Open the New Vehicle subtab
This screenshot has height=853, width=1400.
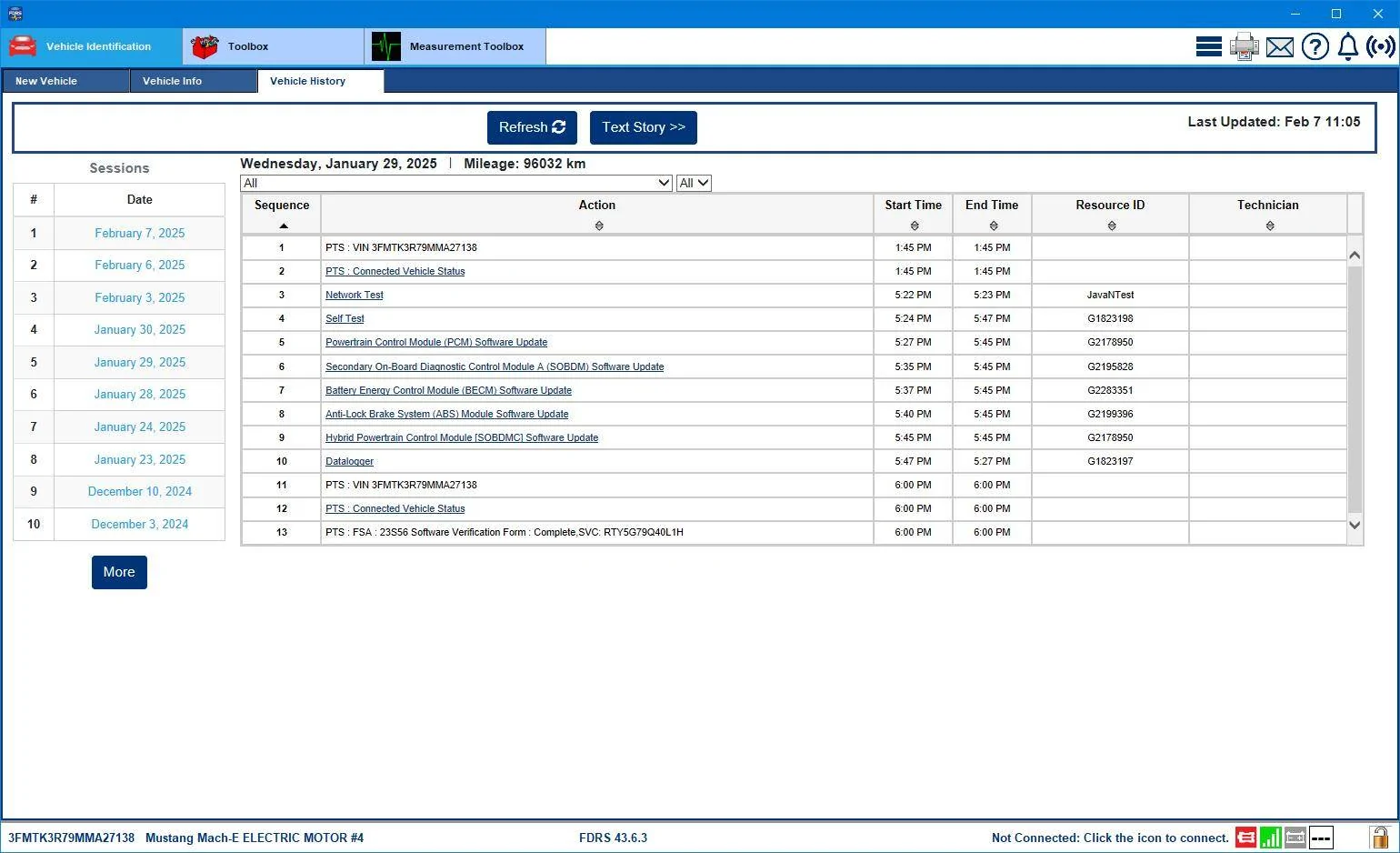[x=65, y=81]
